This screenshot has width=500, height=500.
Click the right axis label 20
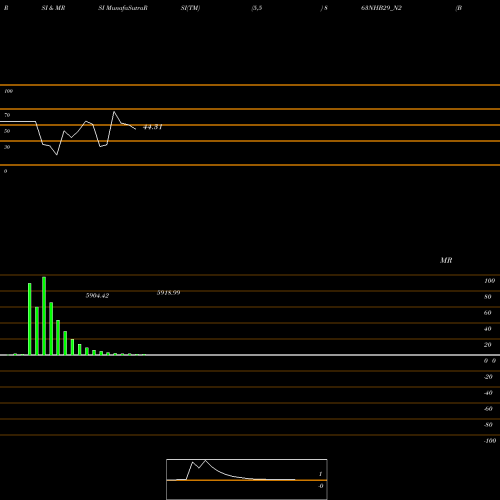(488, 345)
